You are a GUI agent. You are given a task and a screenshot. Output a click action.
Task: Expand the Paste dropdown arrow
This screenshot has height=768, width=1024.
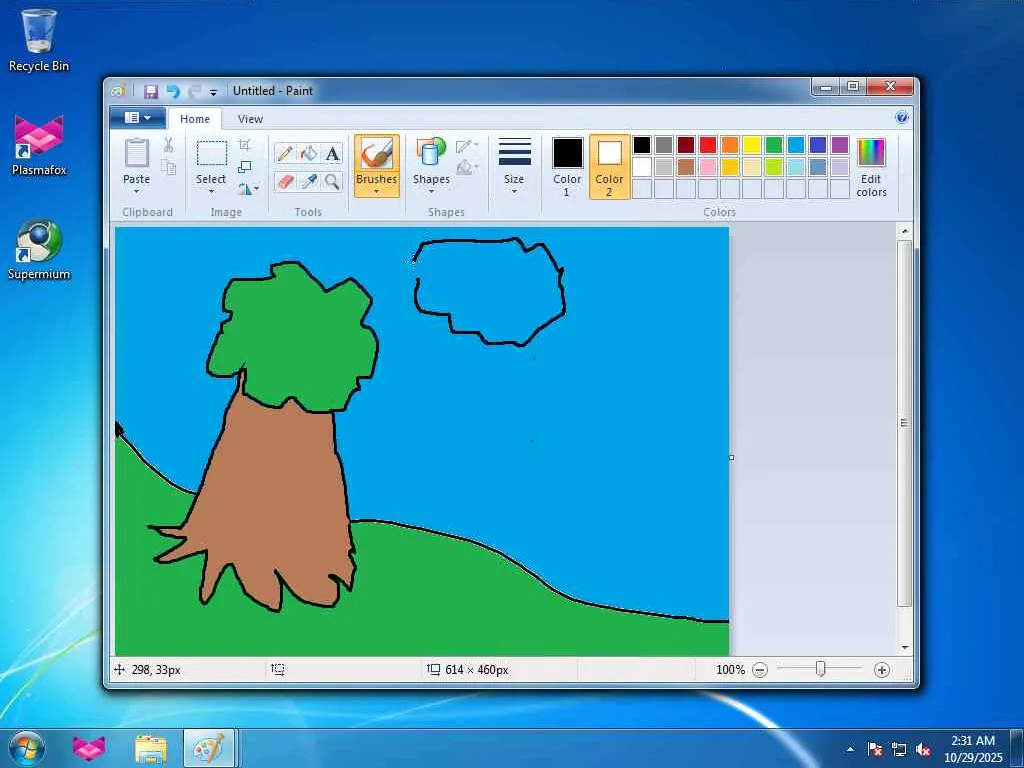(x=136, y=192)
